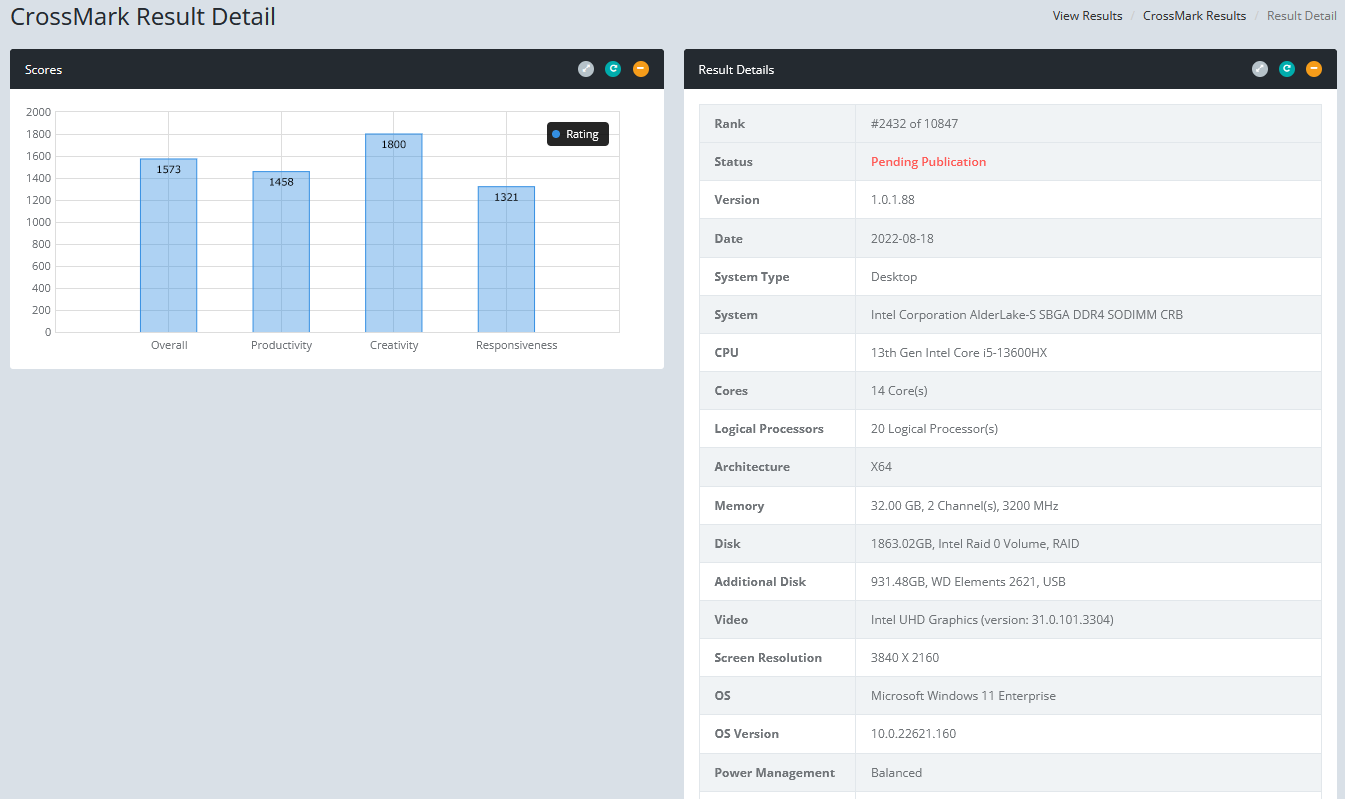The height and width of the screenshot is (799, 1345).
Task: Refresh the Scores panel
Action: (x=613, y=69)
